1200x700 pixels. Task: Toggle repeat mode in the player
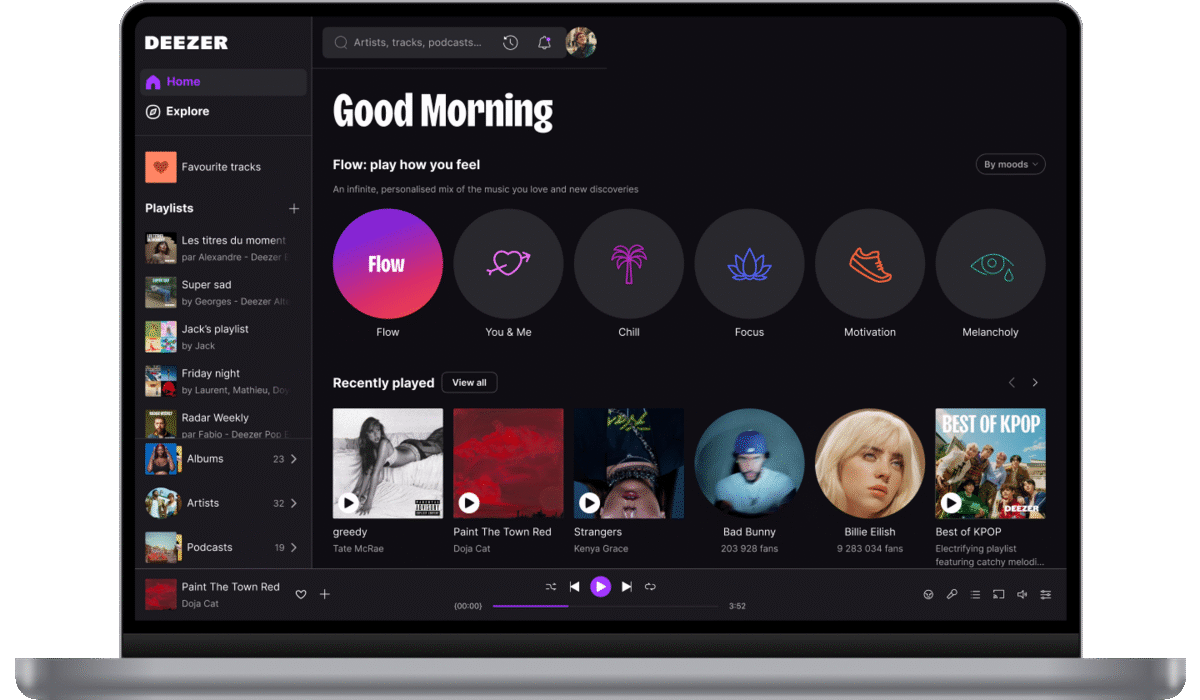point(650,587)
